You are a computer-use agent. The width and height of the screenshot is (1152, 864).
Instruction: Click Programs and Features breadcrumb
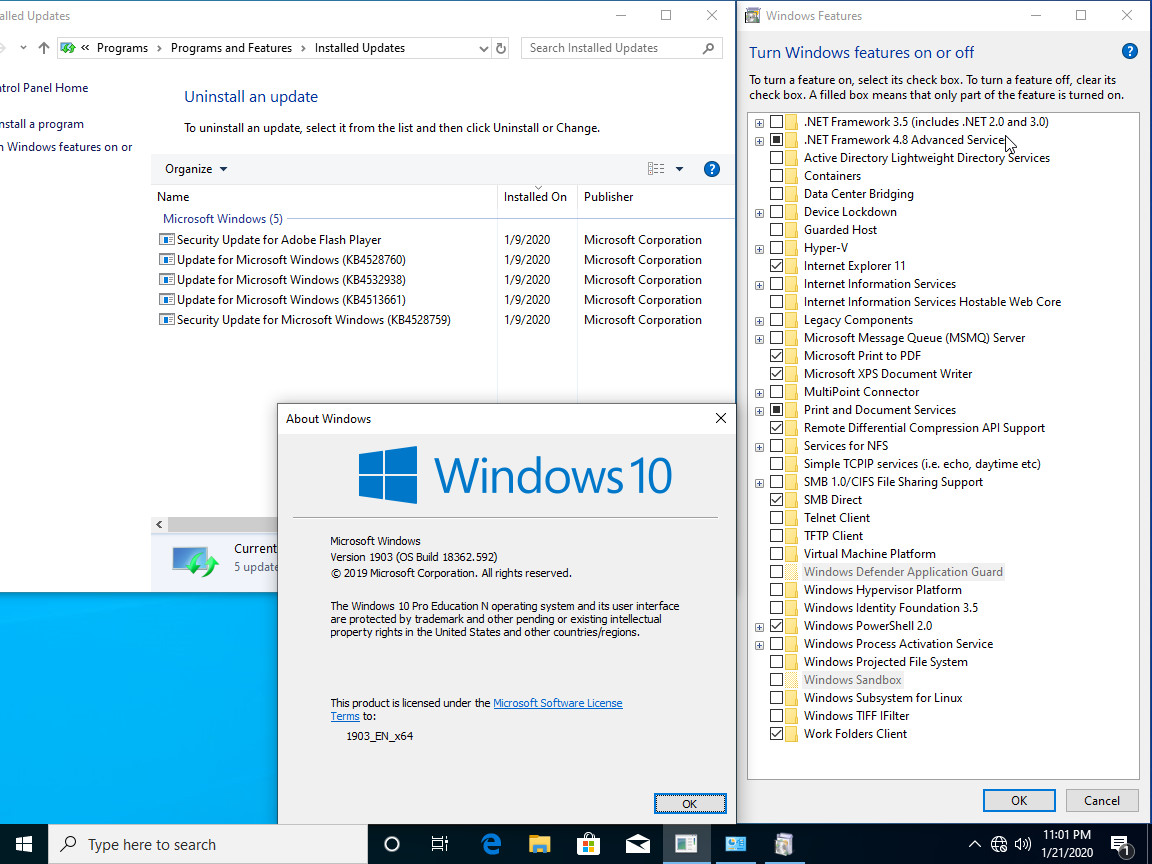(x=231, y=48)
